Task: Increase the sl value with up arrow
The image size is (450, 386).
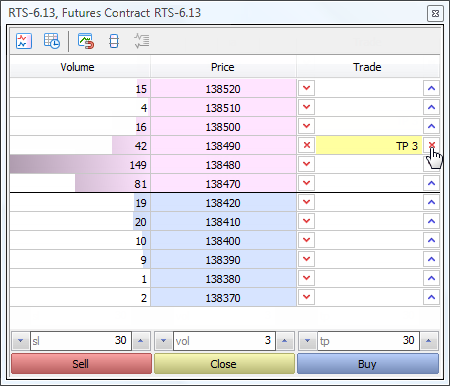Action: 141,341
